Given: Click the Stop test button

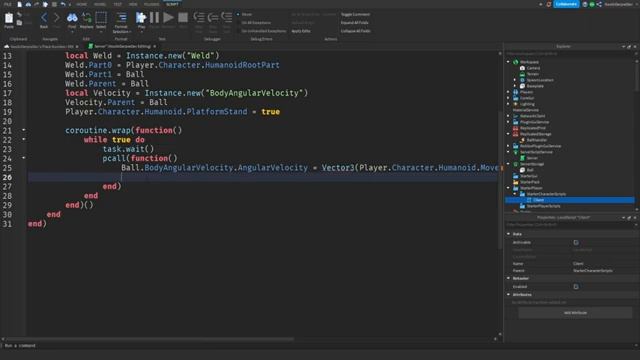Looking at the screenshot, I should (x=183, y=18).
